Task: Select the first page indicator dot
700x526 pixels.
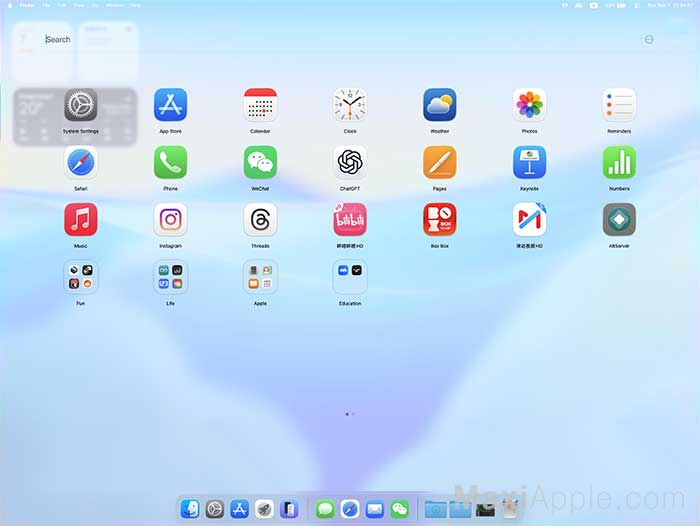Action: coord(347,414)
